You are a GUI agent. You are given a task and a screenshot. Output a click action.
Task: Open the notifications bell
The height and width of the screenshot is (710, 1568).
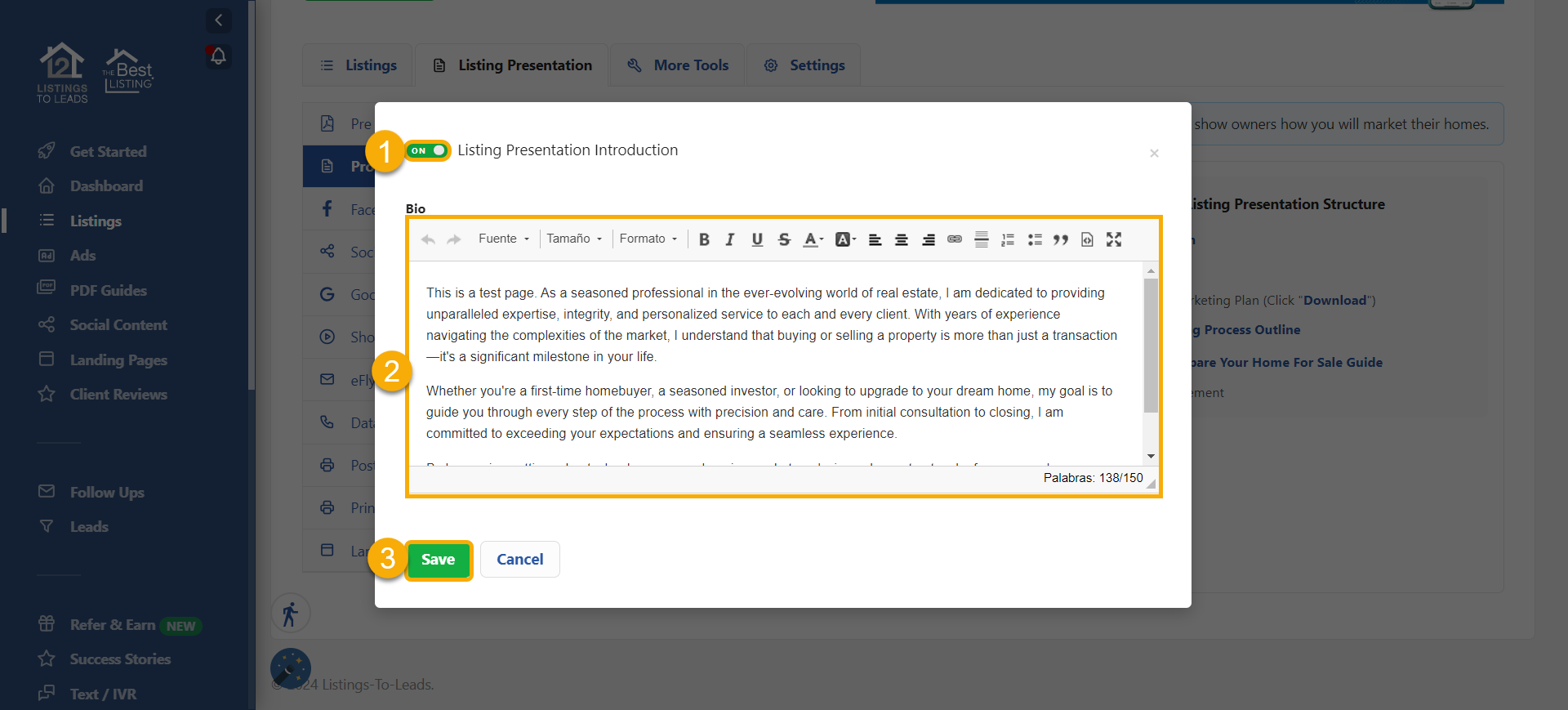tap(218, 56)
